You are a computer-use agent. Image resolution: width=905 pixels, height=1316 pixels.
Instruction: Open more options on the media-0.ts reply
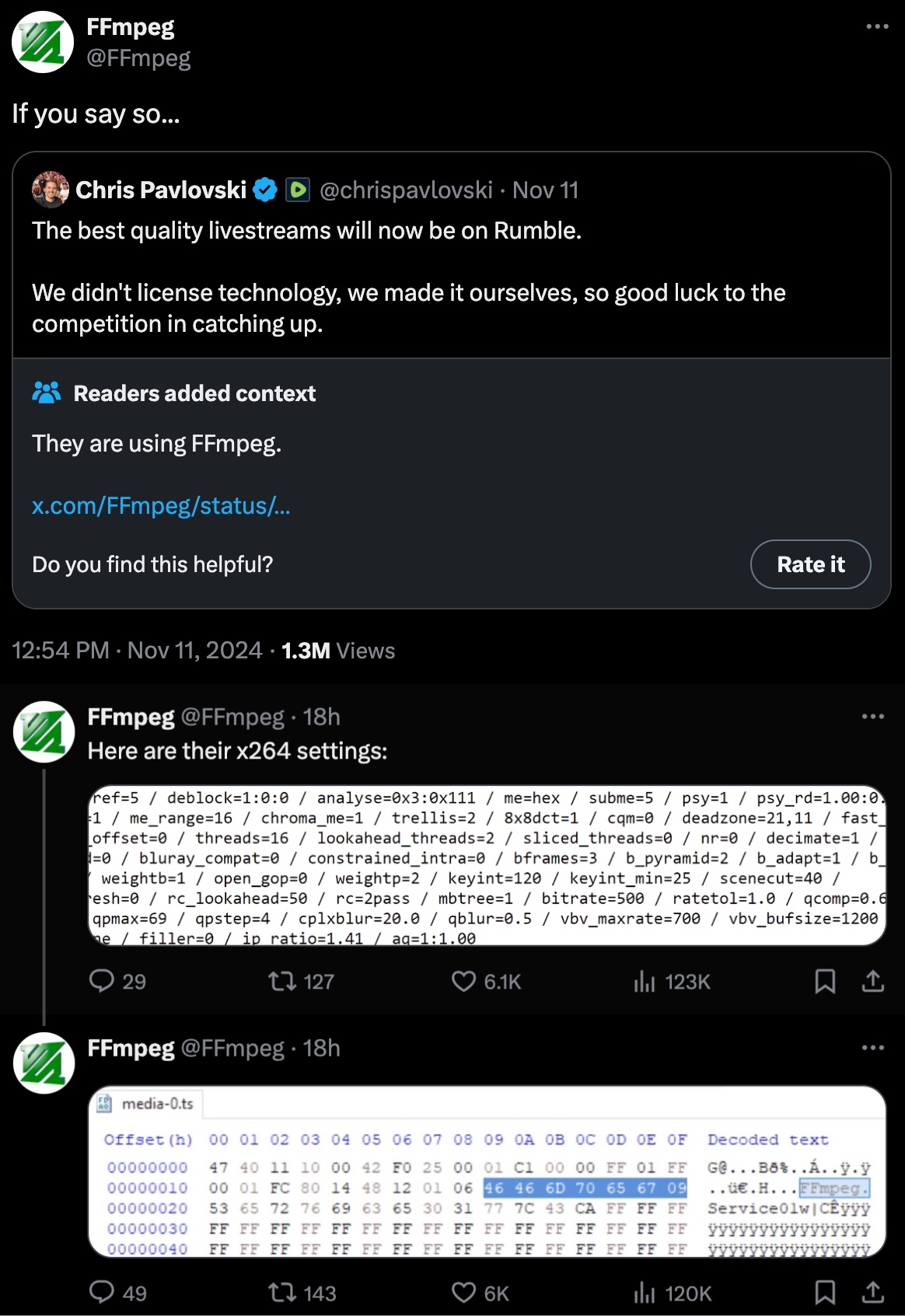(x=872, y=1048)
